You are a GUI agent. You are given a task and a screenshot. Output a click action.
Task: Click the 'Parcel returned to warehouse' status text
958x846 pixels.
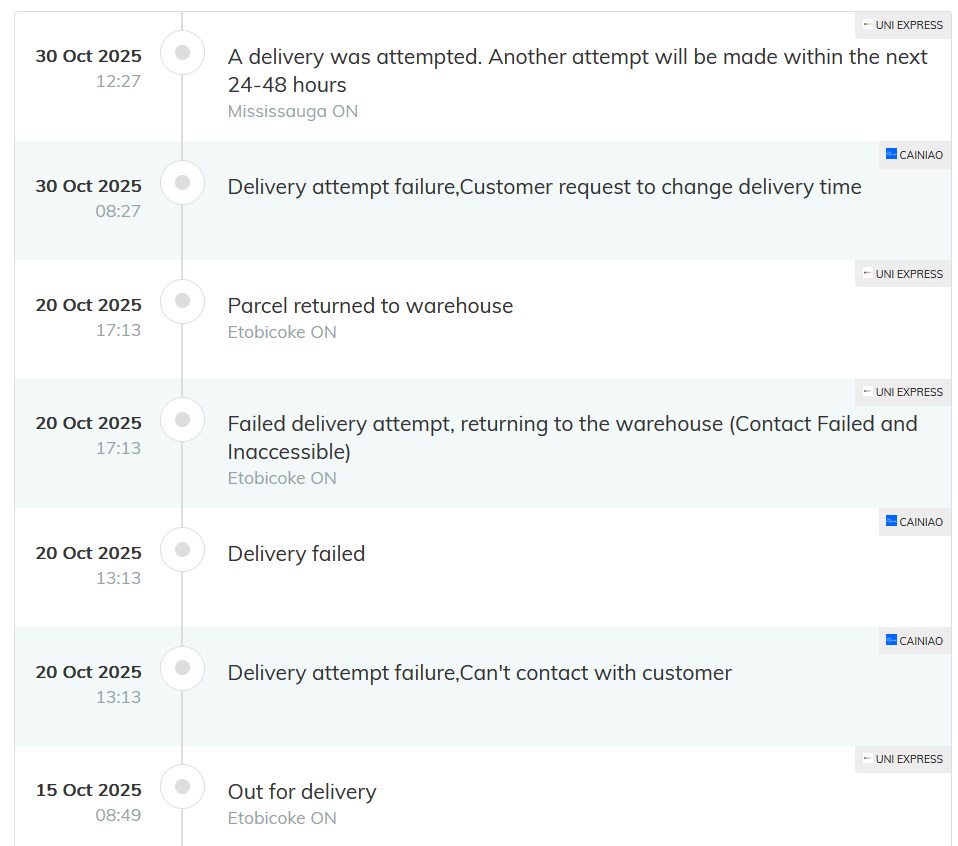click(x=370, y=306)
